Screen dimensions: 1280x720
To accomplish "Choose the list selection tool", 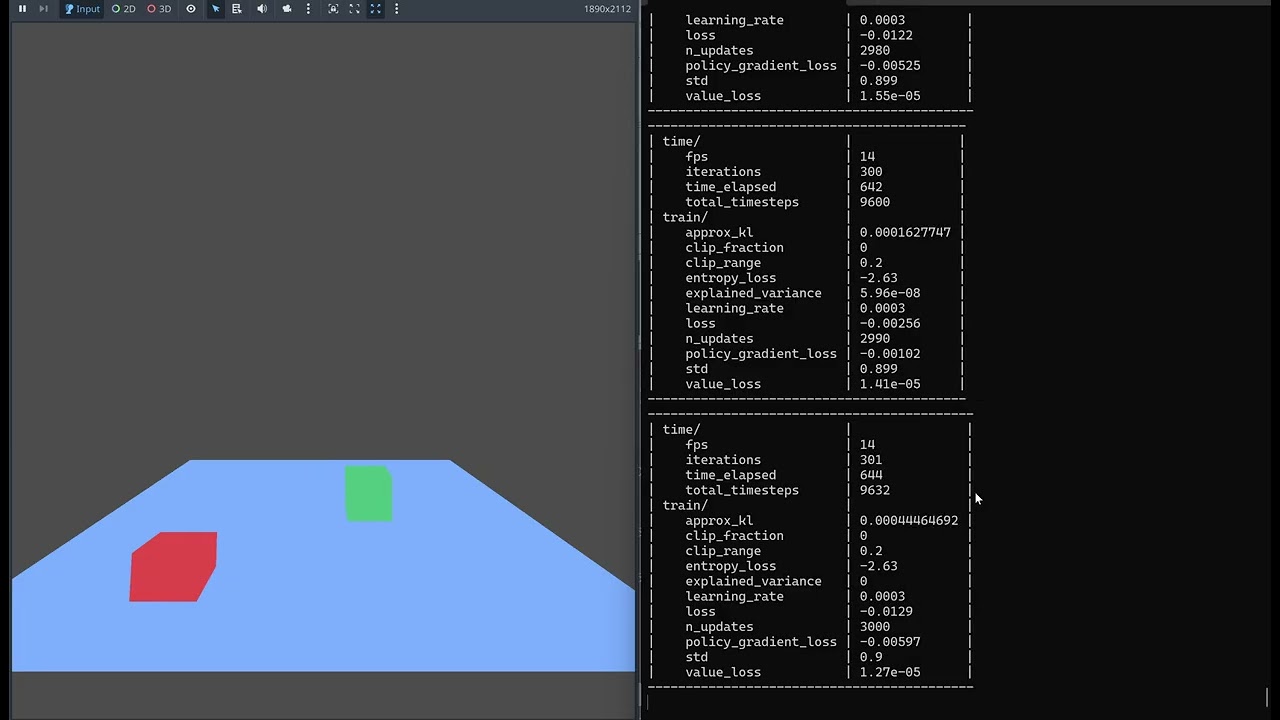I will [x=237, y=9].
